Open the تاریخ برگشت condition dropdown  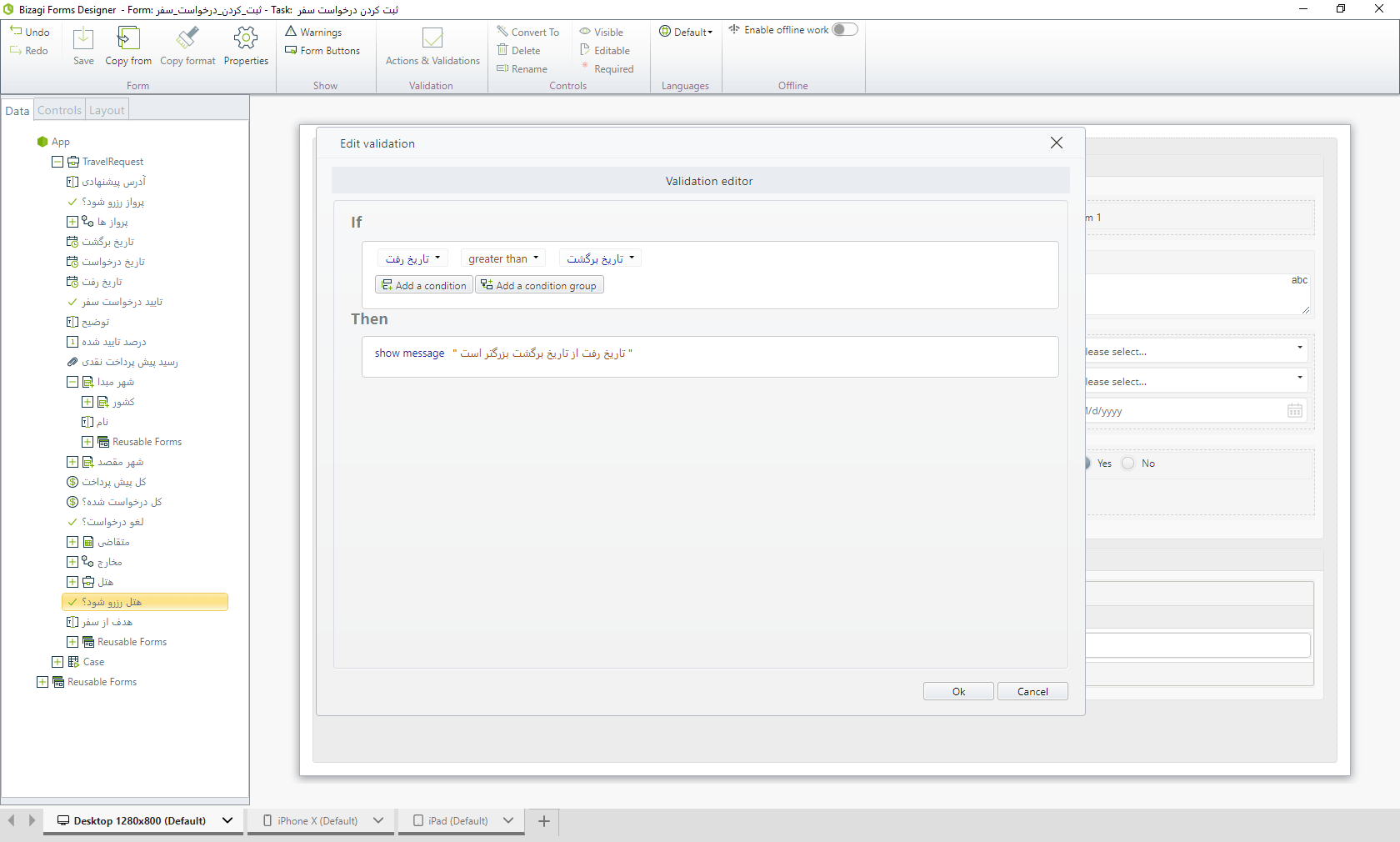tap(600, 258)
